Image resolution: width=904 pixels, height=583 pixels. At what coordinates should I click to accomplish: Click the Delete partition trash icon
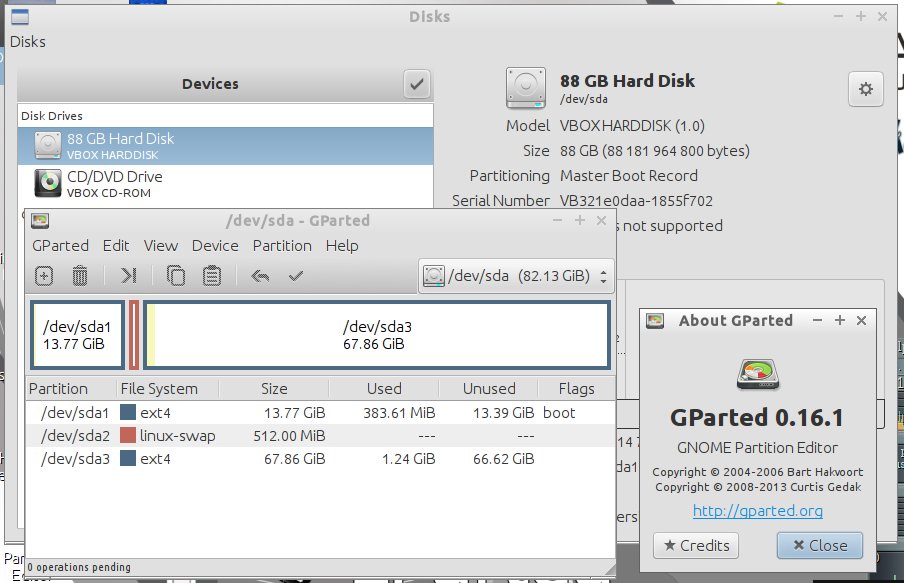tap(80, 276)
